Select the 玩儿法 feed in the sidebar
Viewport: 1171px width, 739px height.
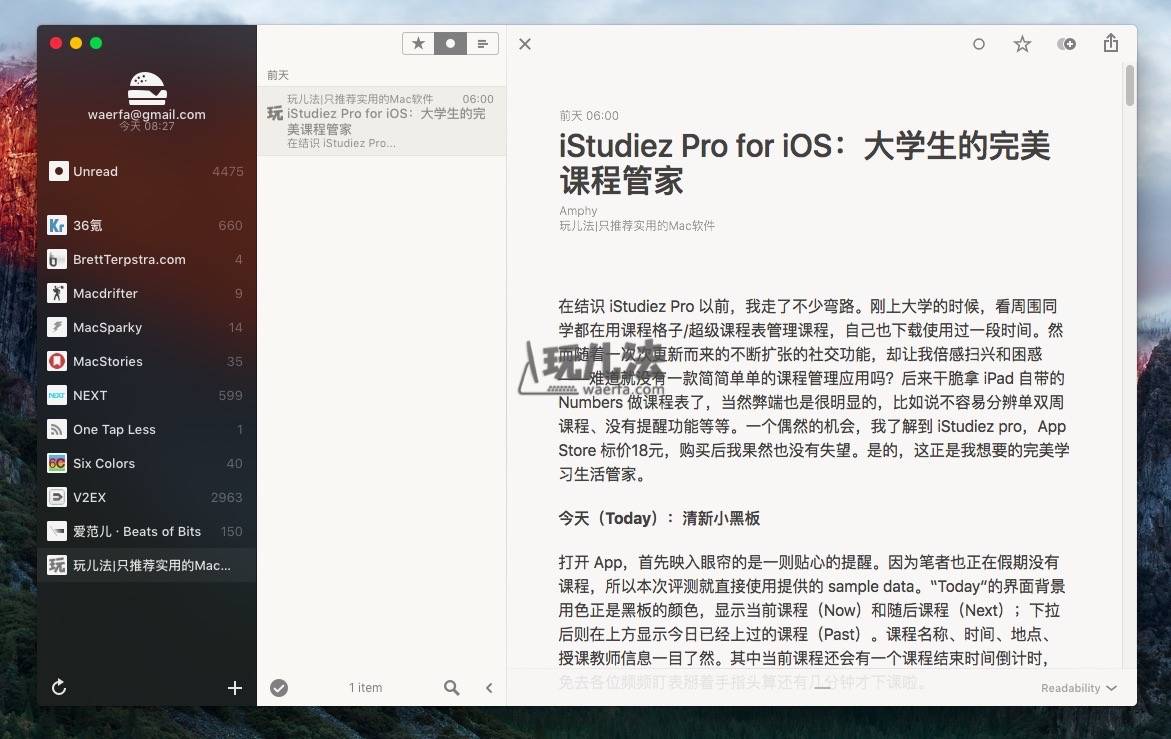tap(147, 565)
